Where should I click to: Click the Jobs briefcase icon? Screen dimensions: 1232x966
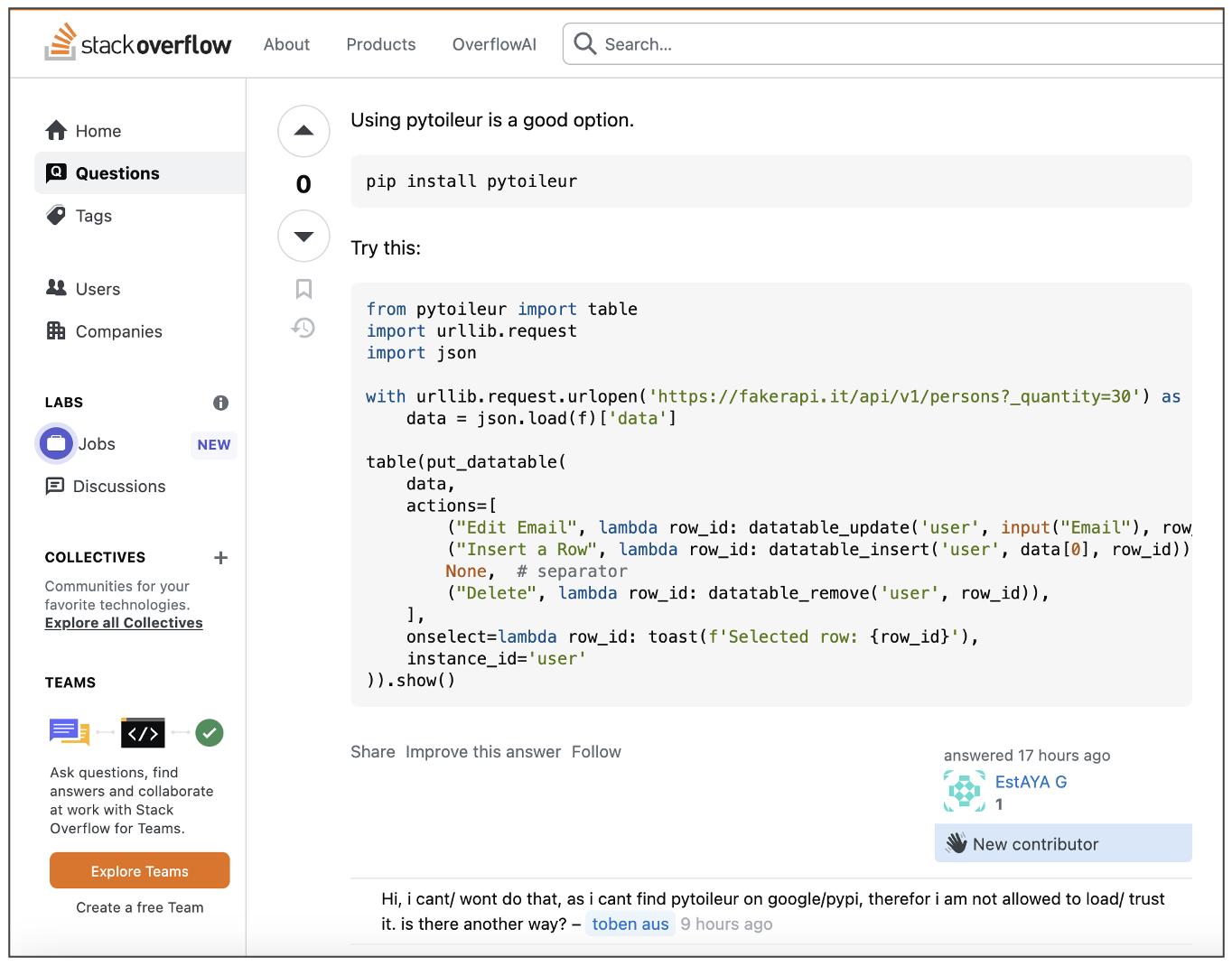coord(56,443)
